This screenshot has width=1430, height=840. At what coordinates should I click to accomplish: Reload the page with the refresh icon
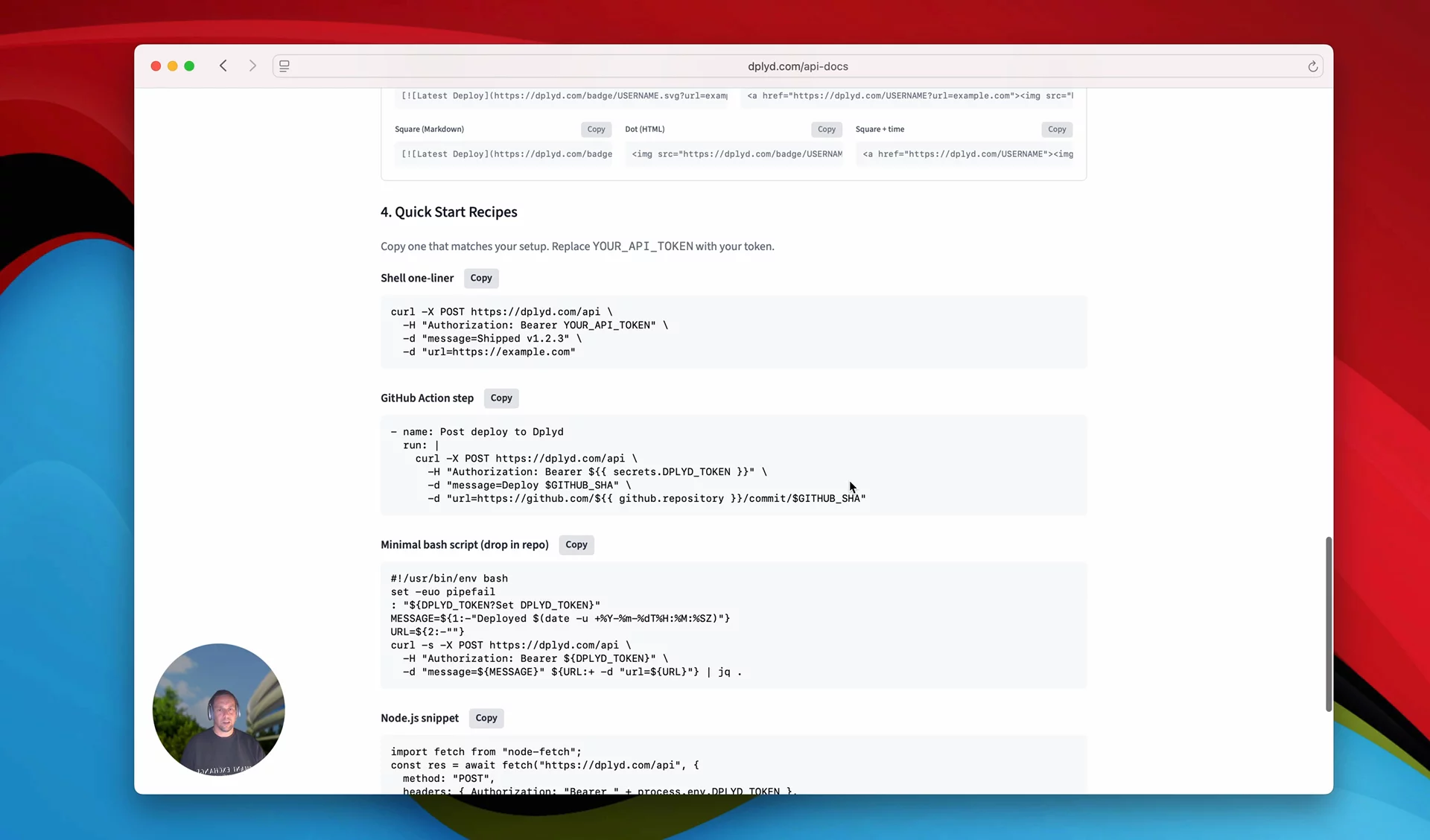(x=1312, y=66)
